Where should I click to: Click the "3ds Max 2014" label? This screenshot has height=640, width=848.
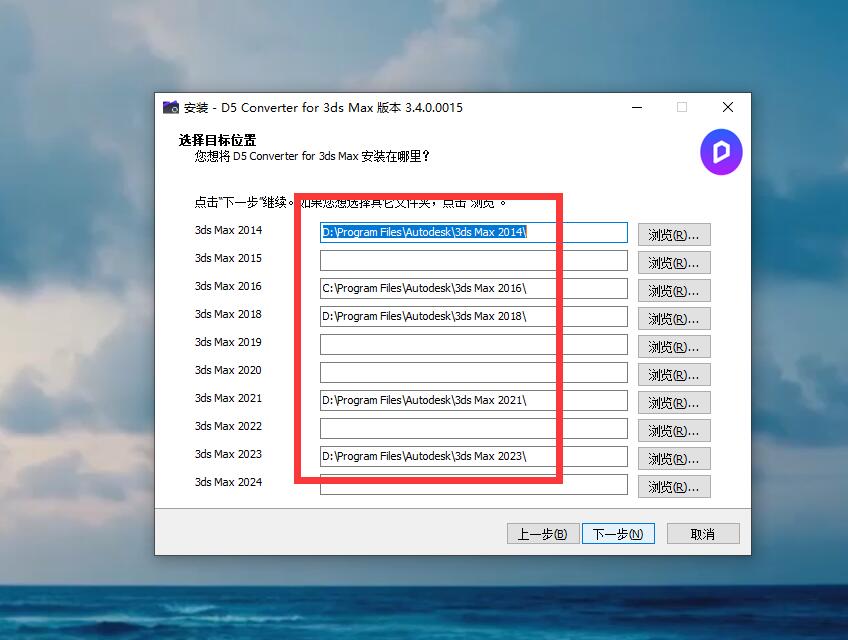[x=228, y=230]
